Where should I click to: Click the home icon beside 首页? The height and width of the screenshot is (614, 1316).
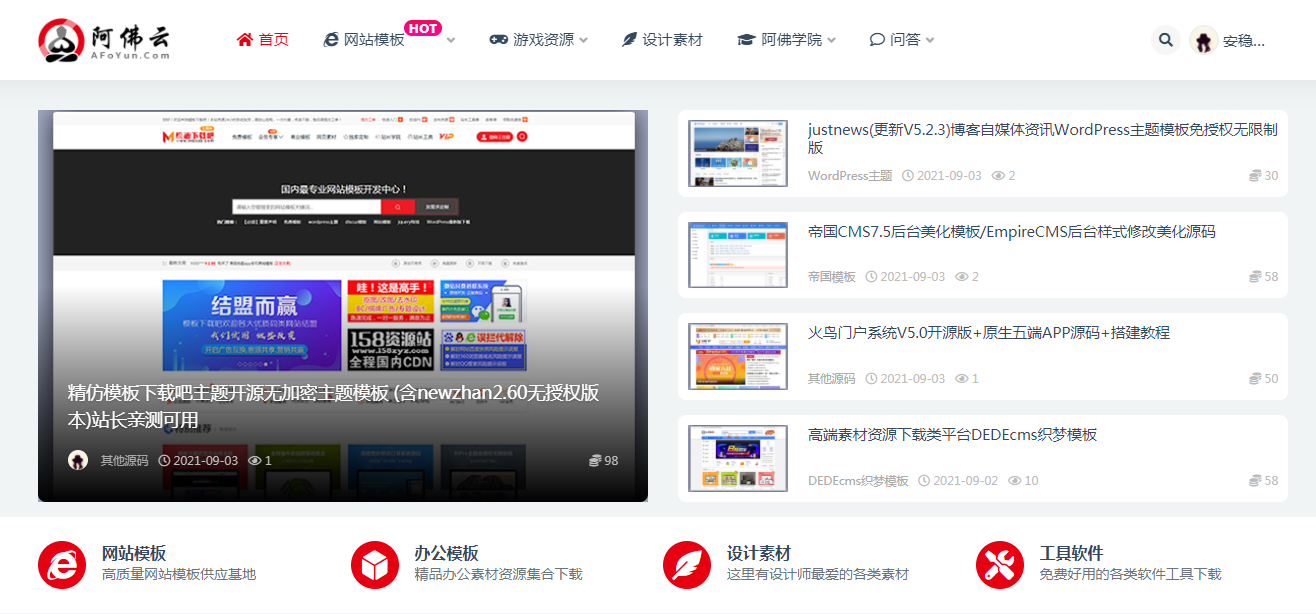243,39
